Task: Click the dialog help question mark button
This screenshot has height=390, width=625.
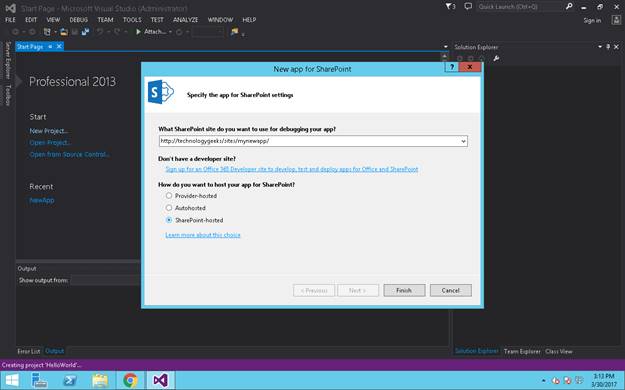Action: [x=452, y=67]
